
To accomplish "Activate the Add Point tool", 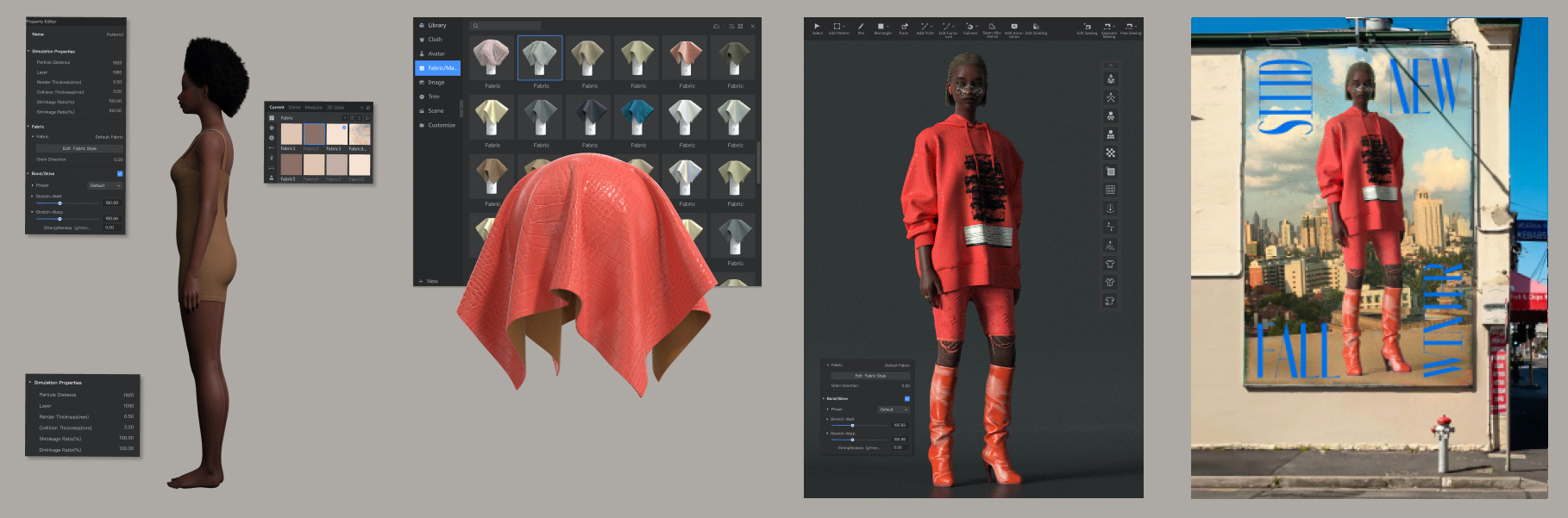I will [925, 27].
